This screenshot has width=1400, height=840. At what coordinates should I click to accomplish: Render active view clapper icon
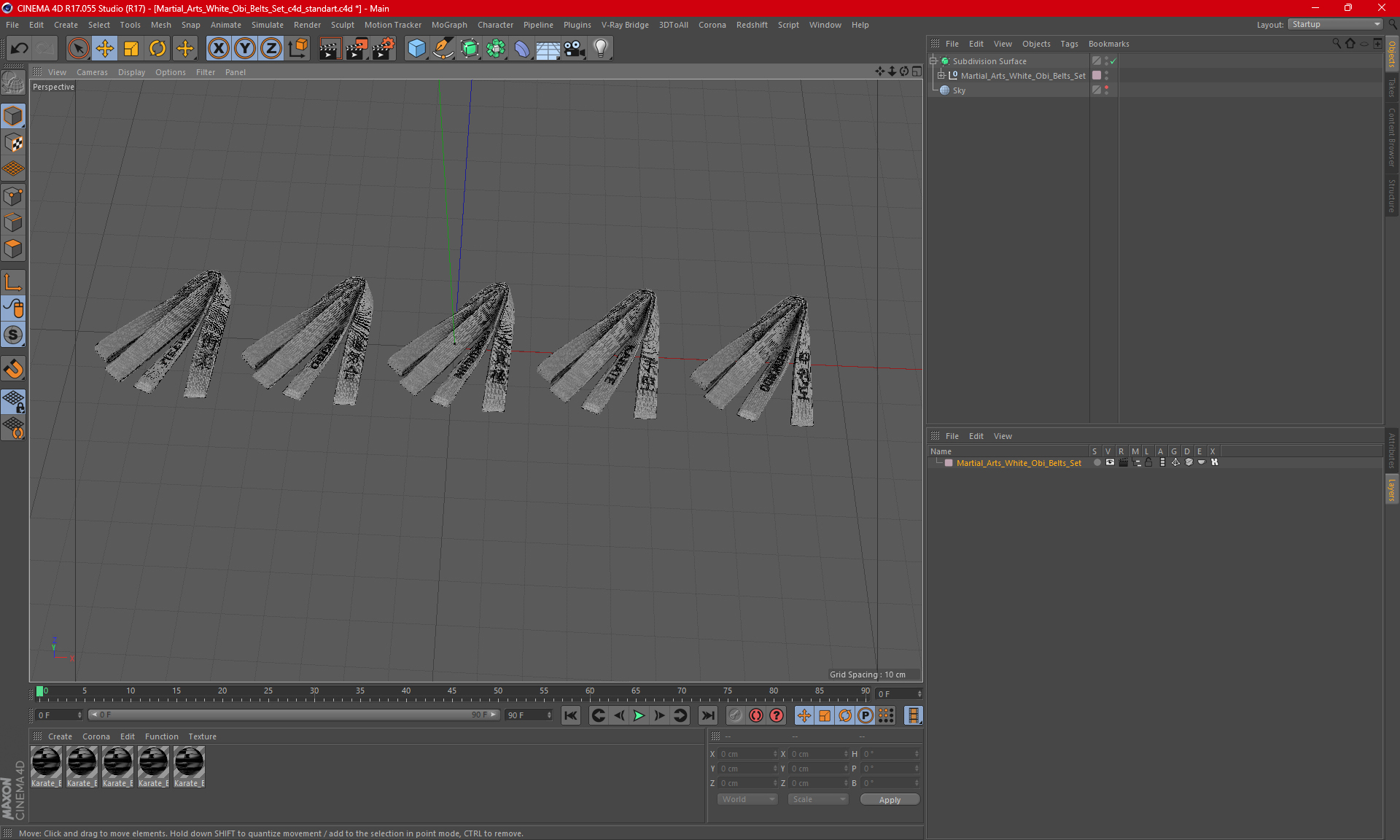[x=330, y=48]
